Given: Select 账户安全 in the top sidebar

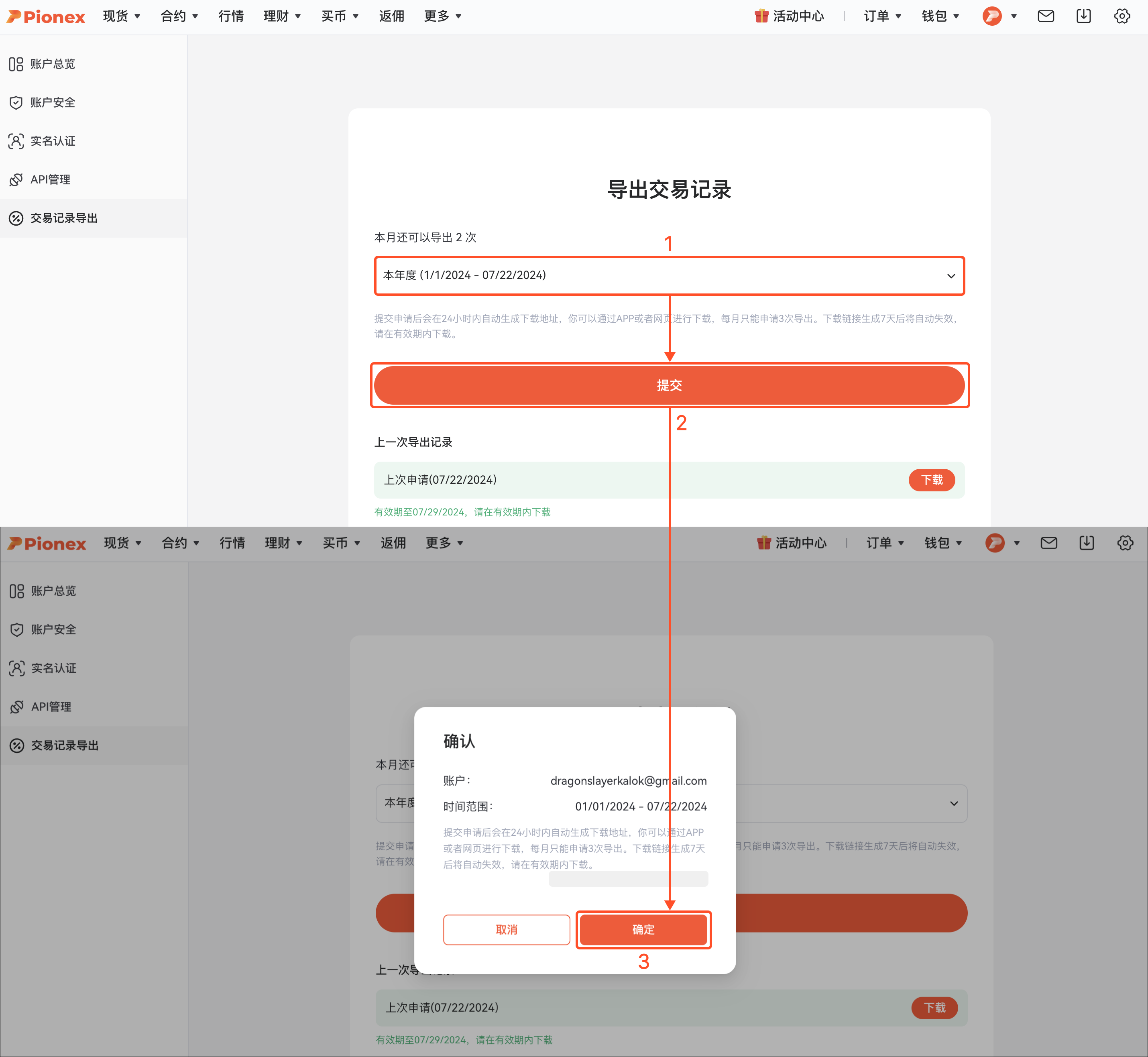Looking at the screenshot, I should 93,103.
